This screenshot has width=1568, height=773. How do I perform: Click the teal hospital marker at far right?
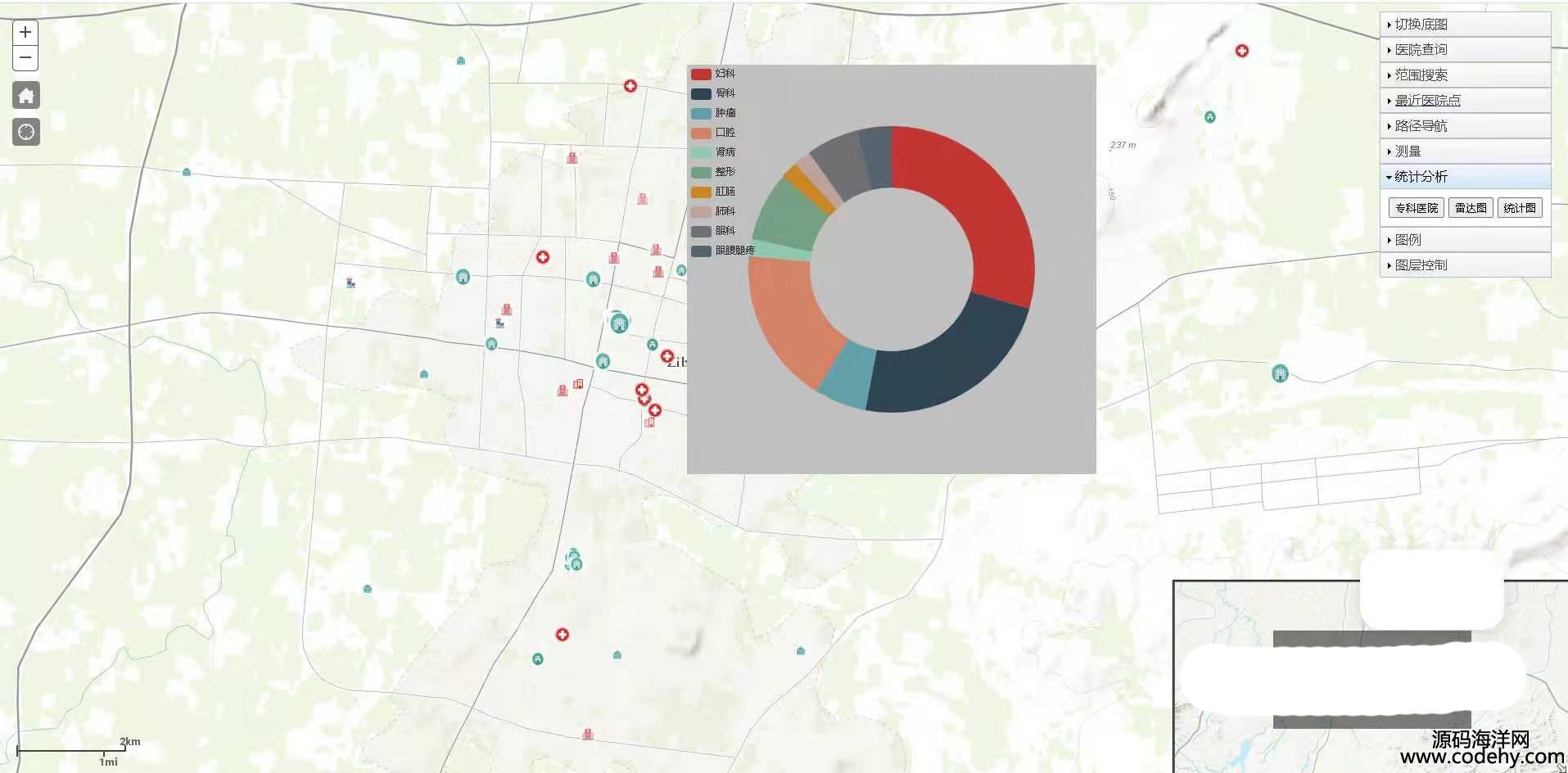1279,373
